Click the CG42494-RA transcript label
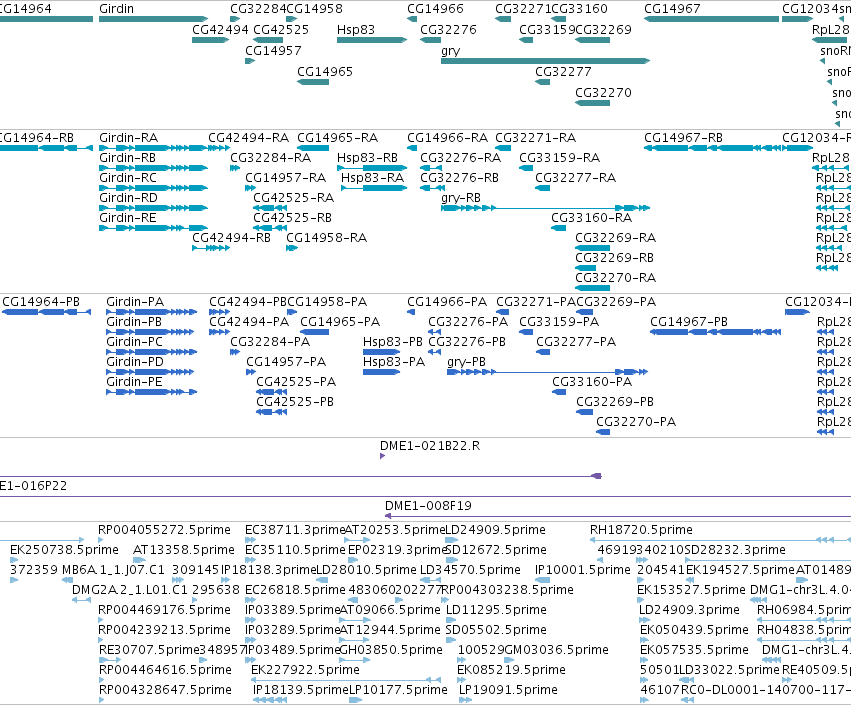Image resolution: width=851 pixels, height=705 pixels. coord(249,138)
